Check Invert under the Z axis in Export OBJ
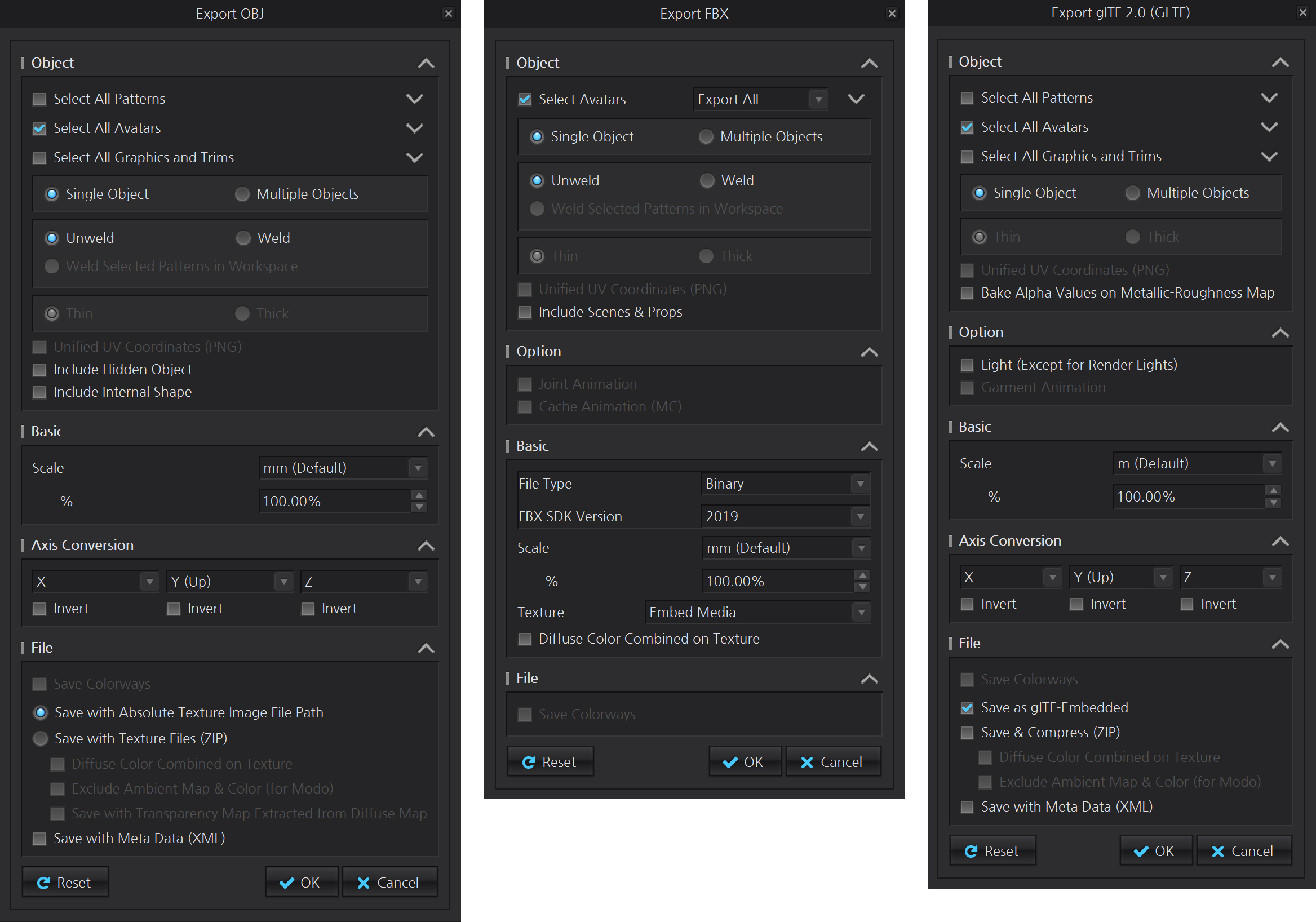 coord(308,609)
